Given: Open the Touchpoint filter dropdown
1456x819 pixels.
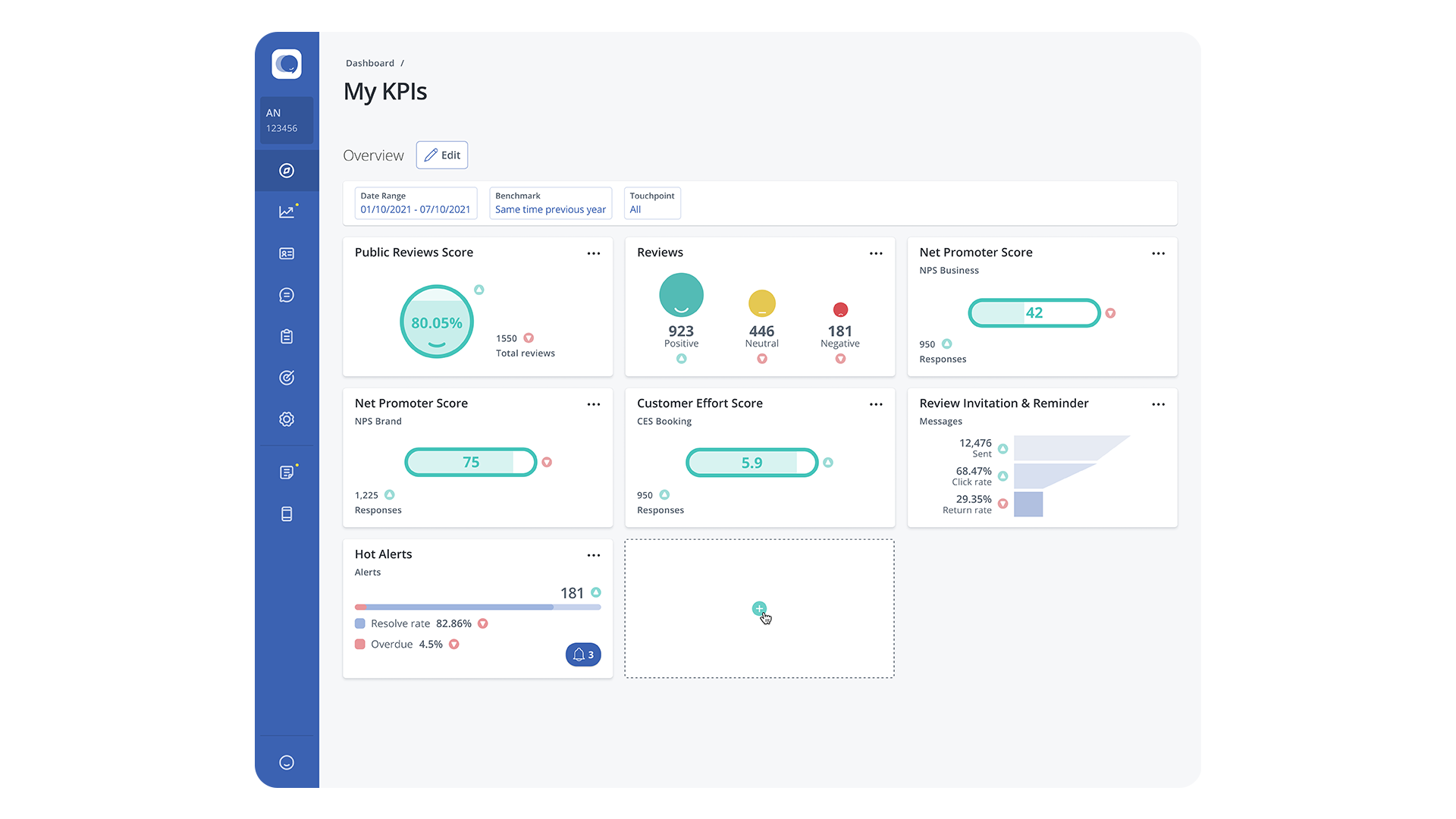Looking at the screenshot, I should 652,203.
